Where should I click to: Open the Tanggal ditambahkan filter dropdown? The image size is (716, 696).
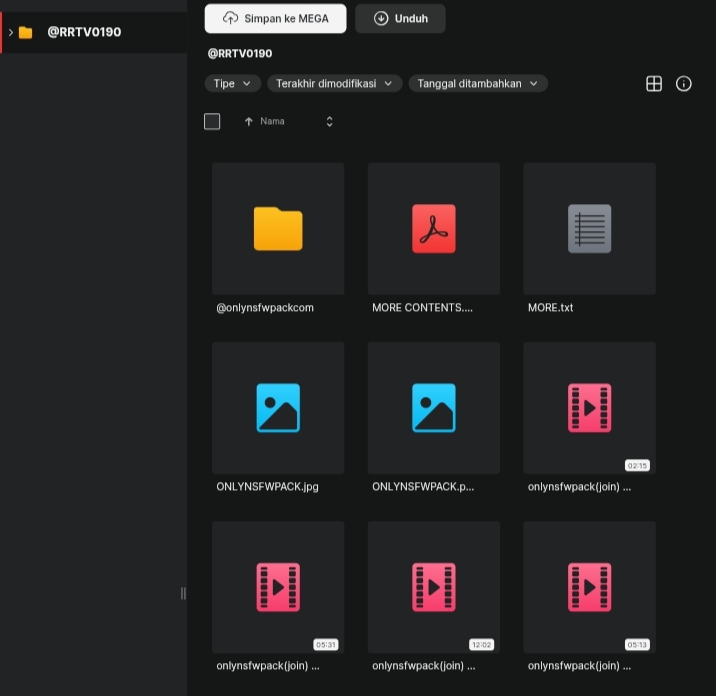pos(478,84)
